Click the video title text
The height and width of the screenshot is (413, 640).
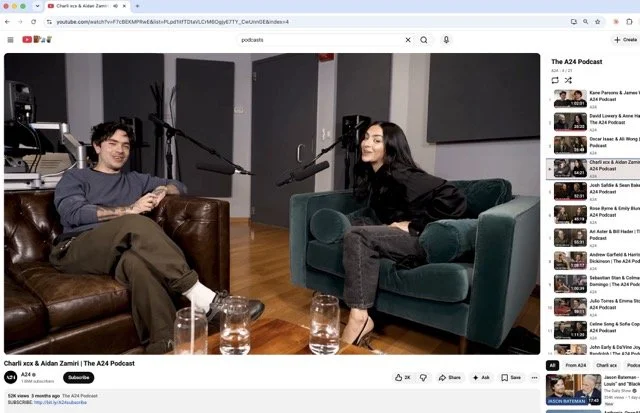[x=69, y=363]
